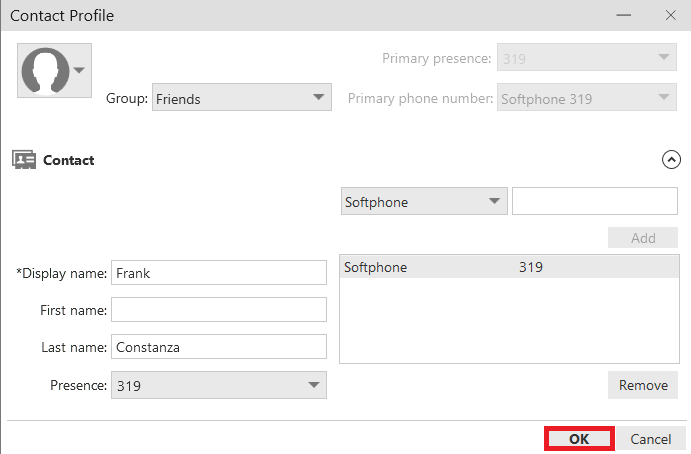Click the phone number input field
The image size is (691, 454).
[594, 201]
